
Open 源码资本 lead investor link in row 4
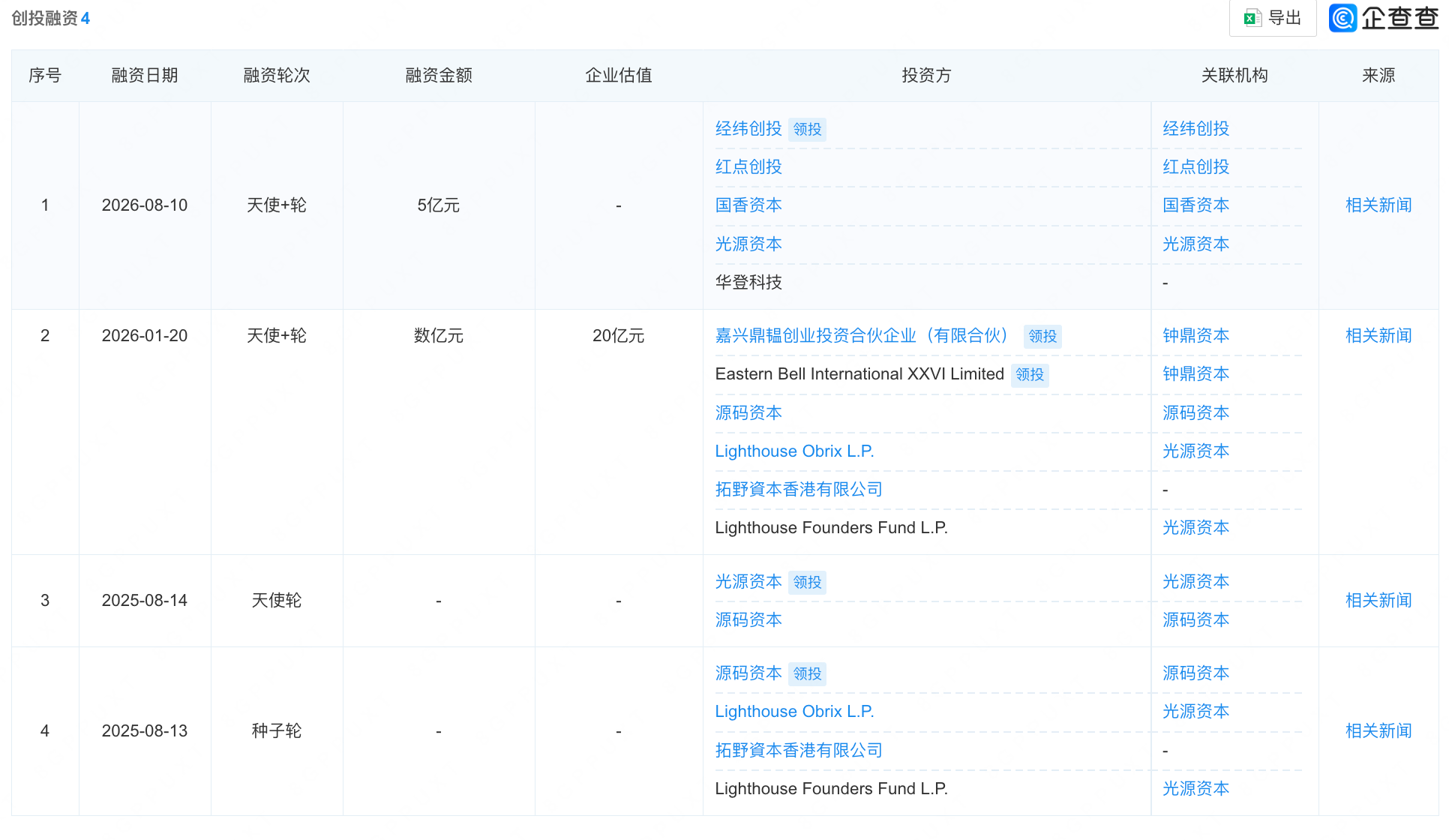748,673
